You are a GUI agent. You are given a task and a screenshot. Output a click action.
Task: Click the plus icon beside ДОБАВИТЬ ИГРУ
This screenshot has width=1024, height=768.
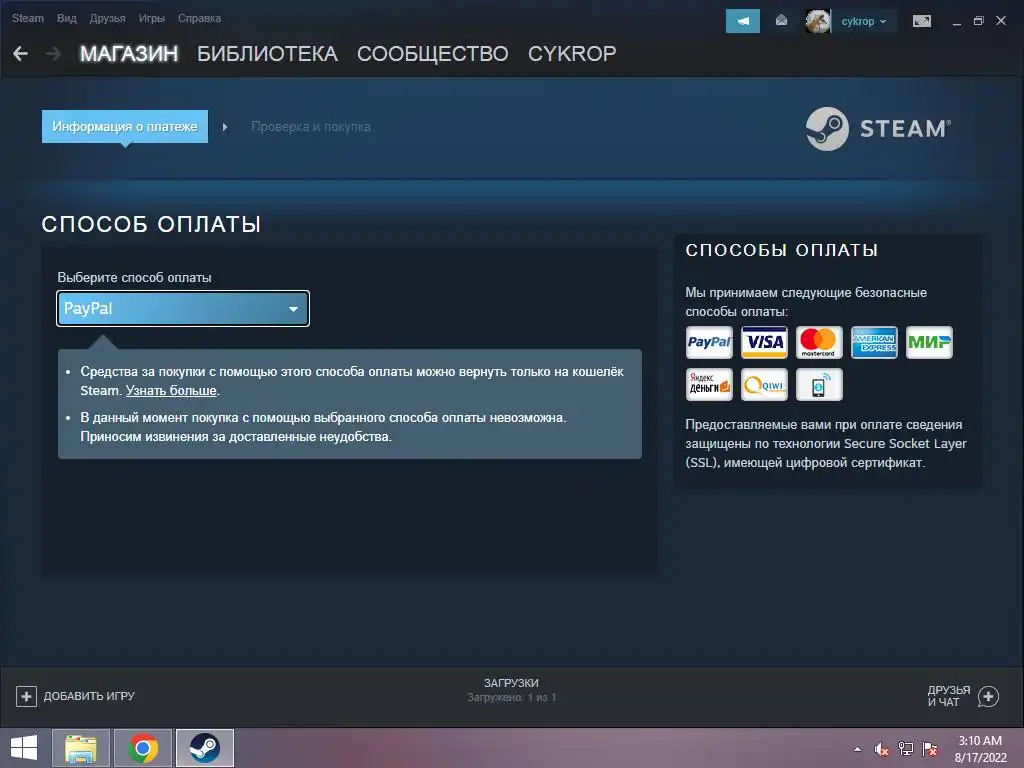click(x=26, y=696)
